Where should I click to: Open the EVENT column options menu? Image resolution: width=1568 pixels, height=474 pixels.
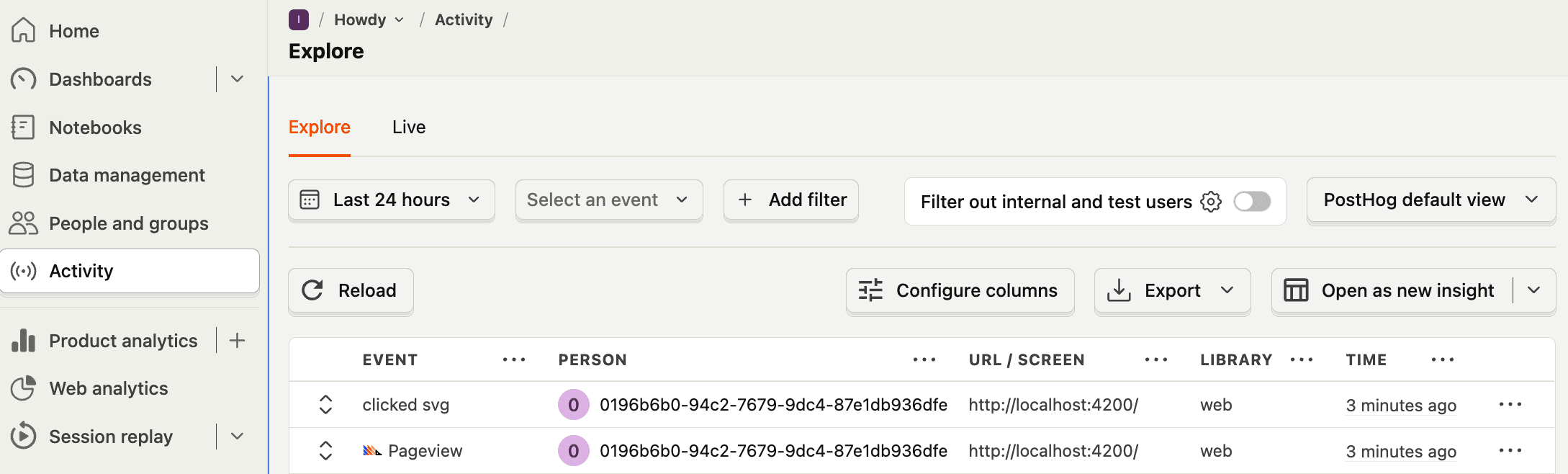tap(514, 359)
